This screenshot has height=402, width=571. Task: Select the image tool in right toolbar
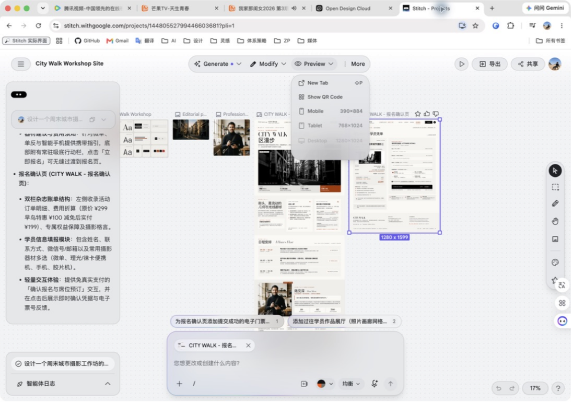tap(555, 239)
